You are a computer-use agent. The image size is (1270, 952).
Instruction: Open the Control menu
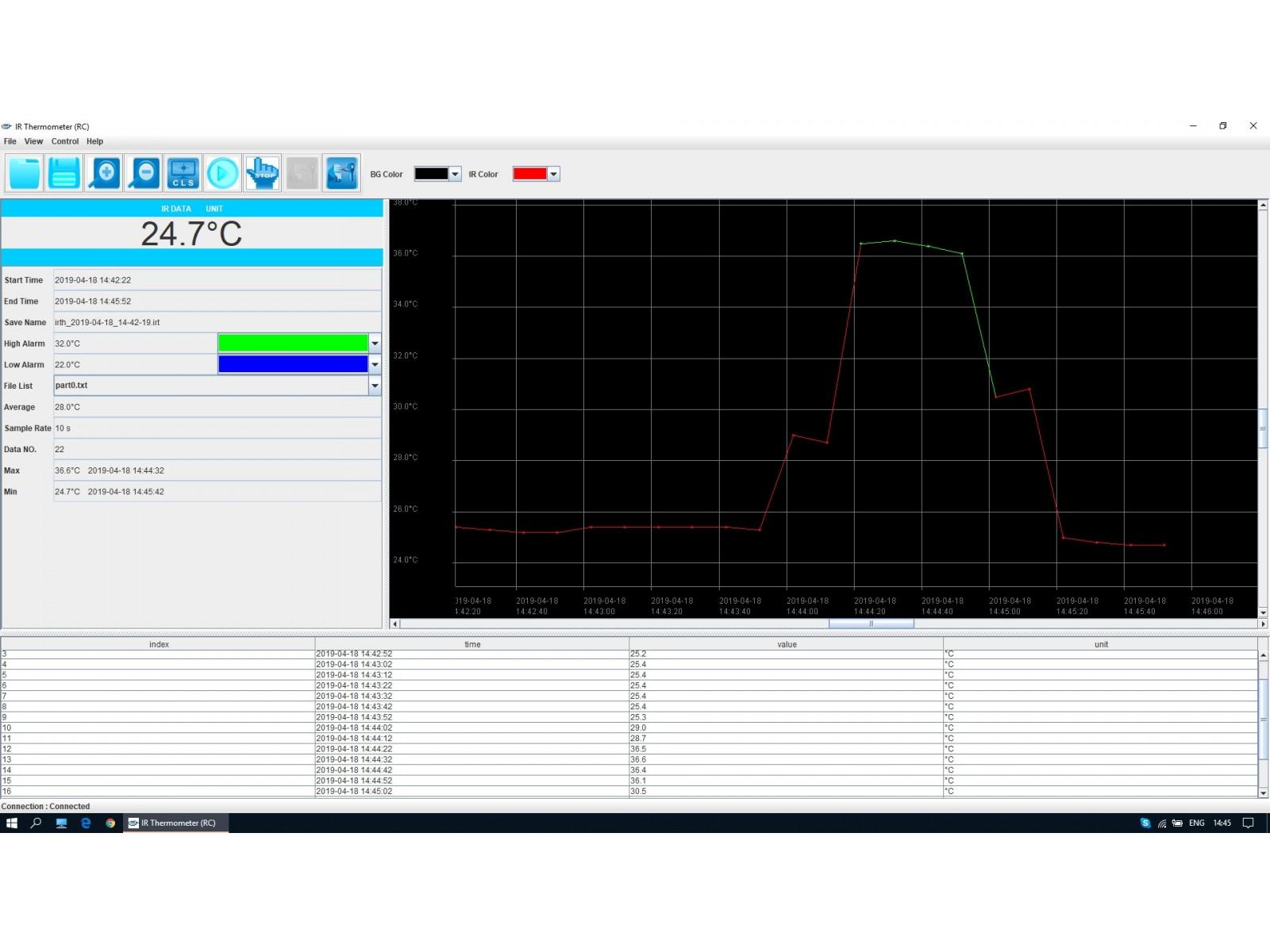click(65, 141)
